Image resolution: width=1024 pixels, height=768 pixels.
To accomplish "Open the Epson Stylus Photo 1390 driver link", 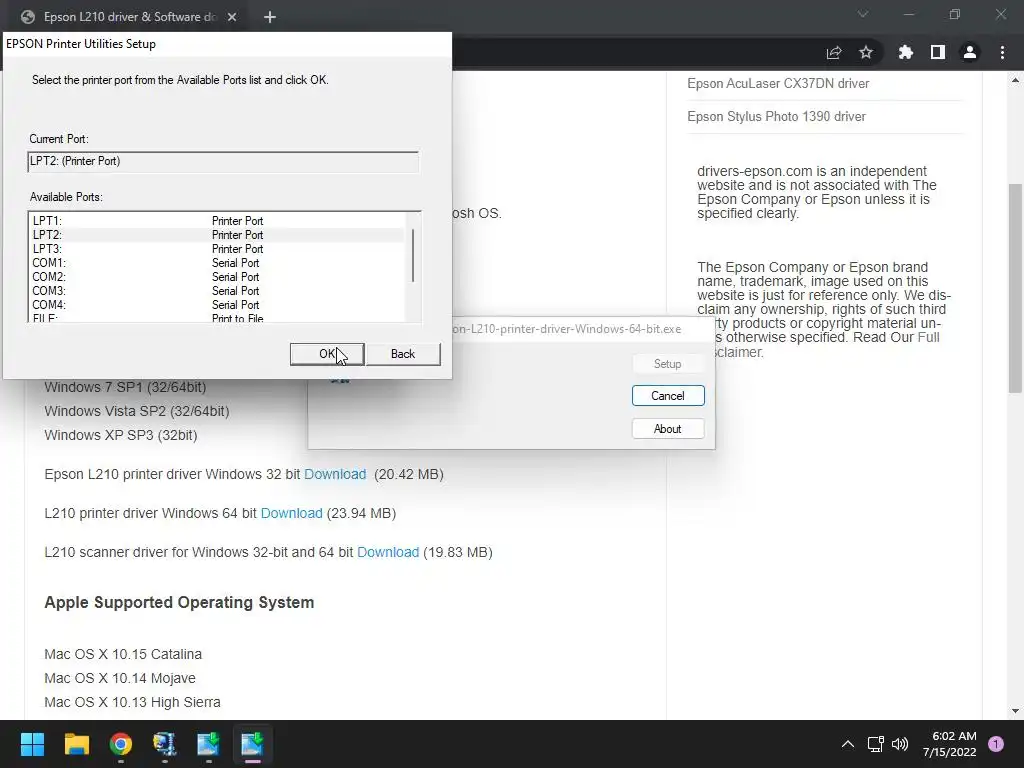I will (776, 116).
